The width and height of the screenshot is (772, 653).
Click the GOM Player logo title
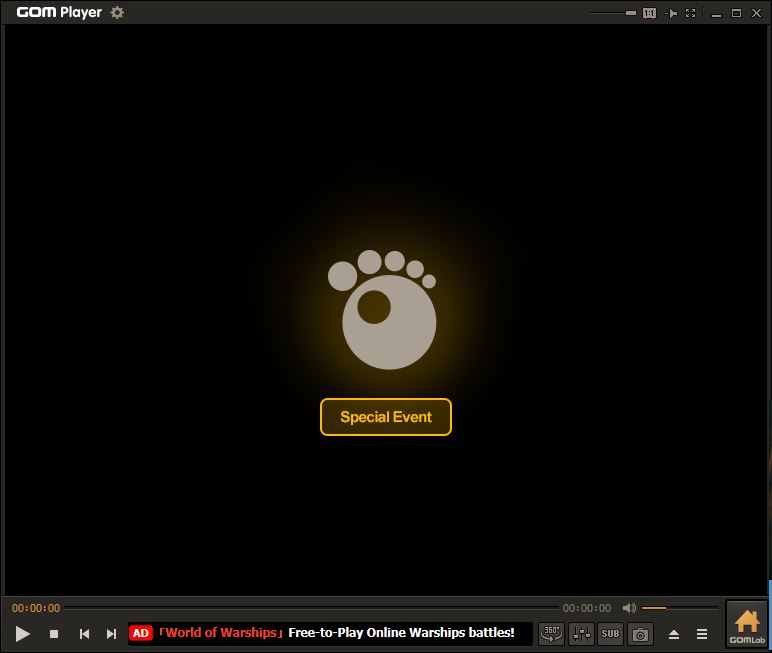(x=59, y=12)
